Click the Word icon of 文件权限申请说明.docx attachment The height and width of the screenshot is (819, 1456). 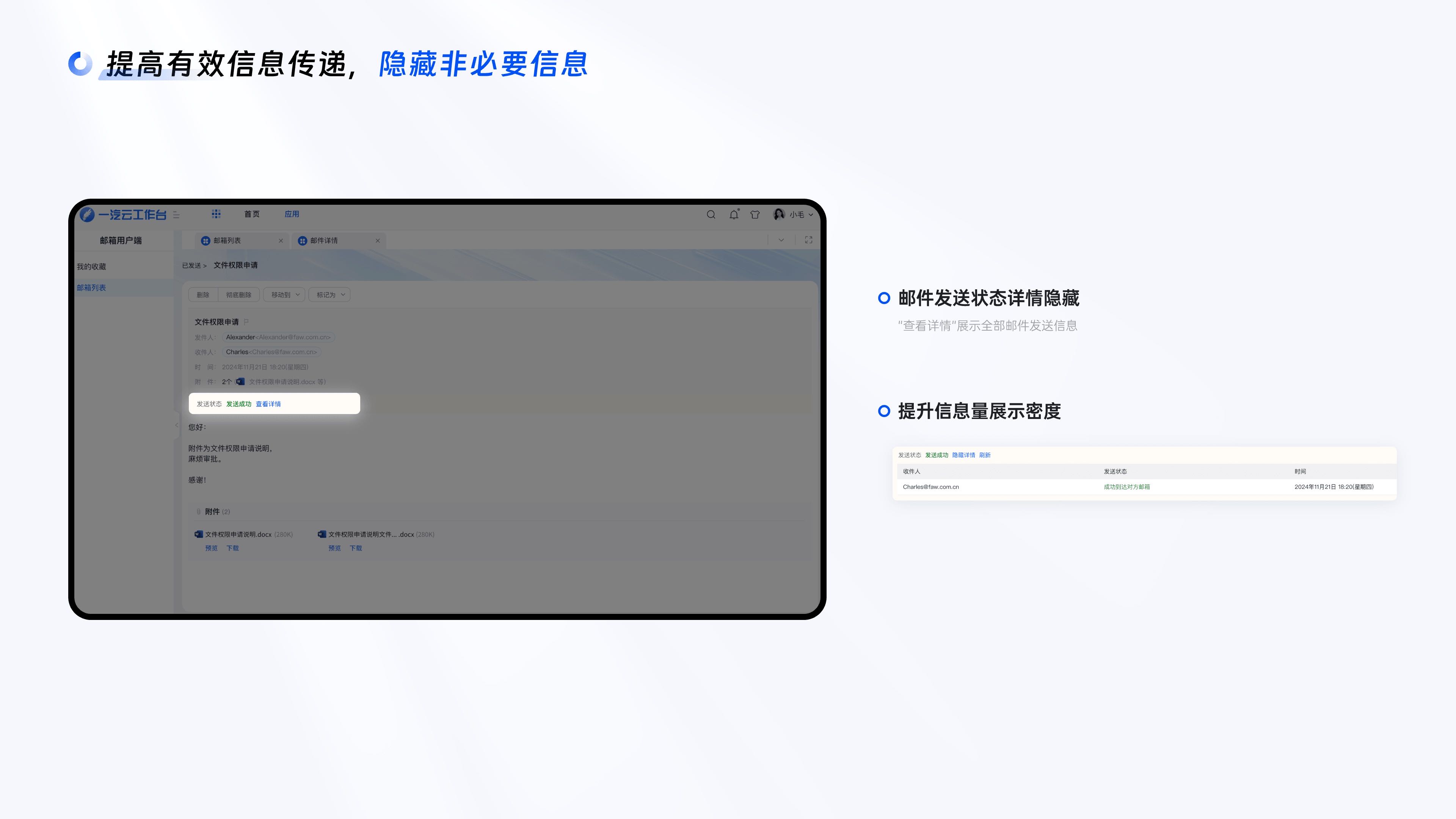click(198, 534)
